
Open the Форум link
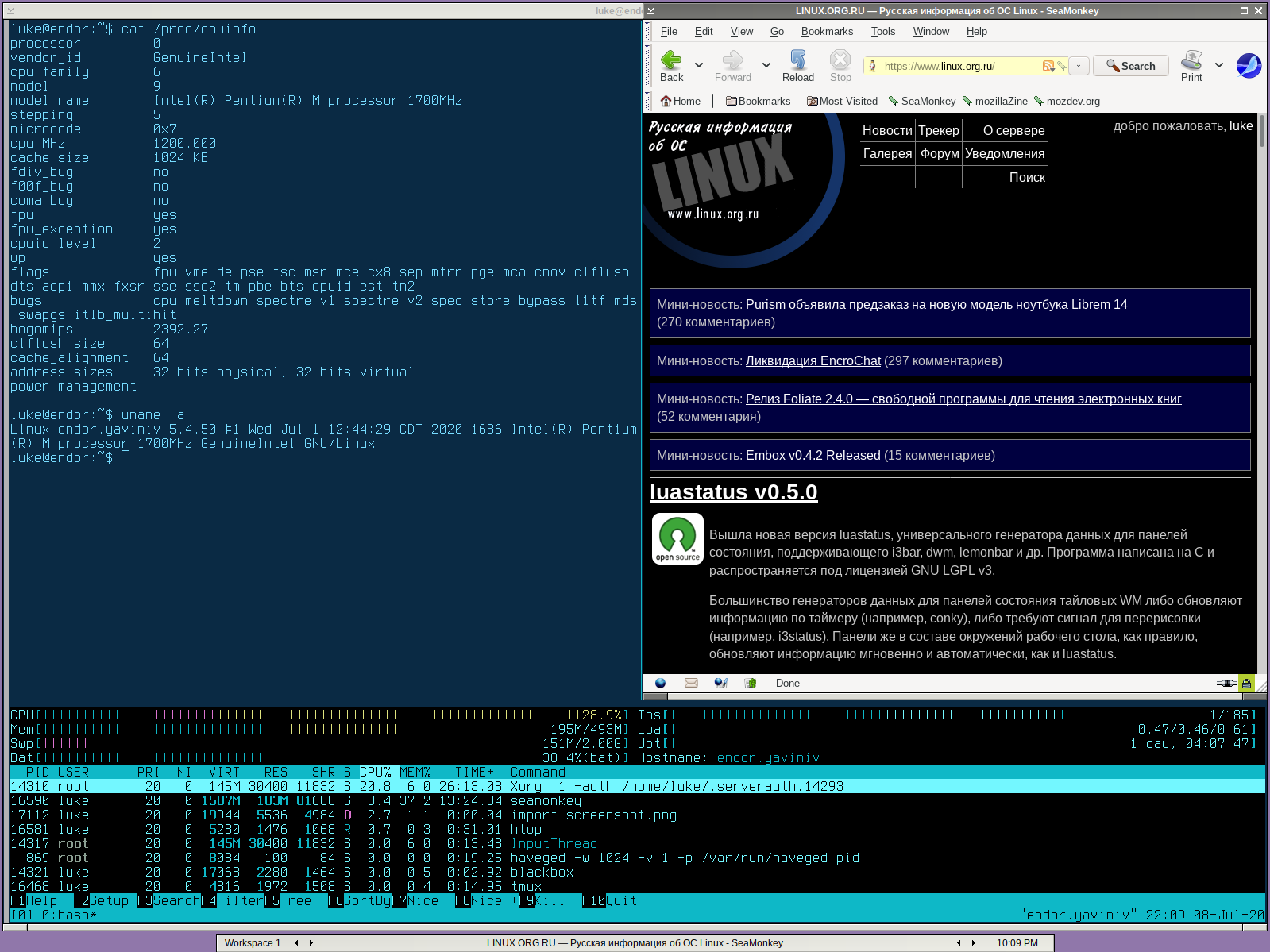pos(940,154)
